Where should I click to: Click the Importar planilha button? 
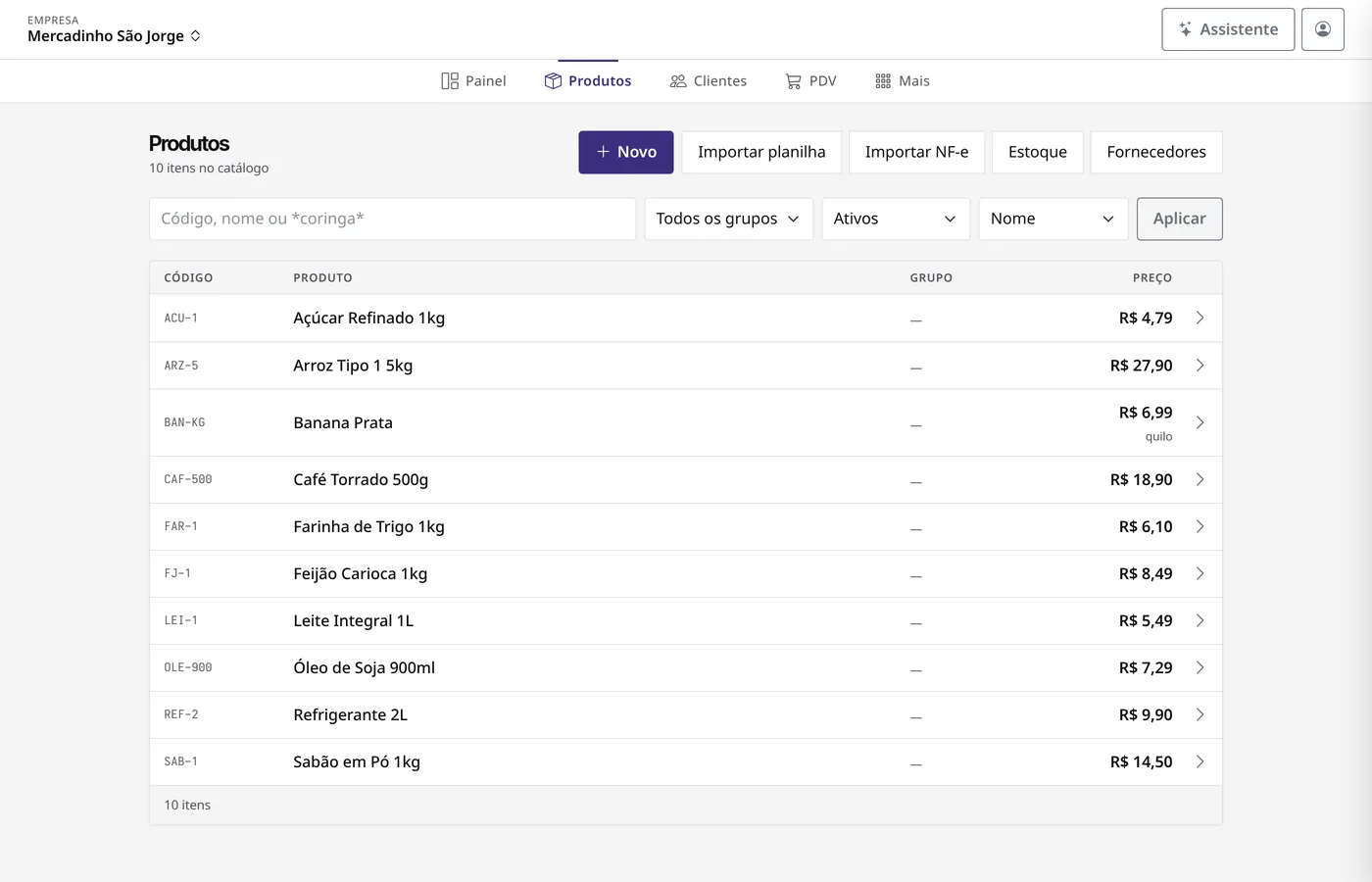[761, 152]
